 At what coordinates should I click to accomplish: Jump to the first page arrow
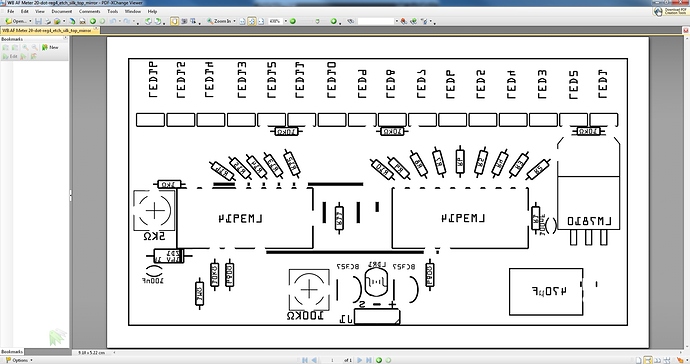click(305, 360)
